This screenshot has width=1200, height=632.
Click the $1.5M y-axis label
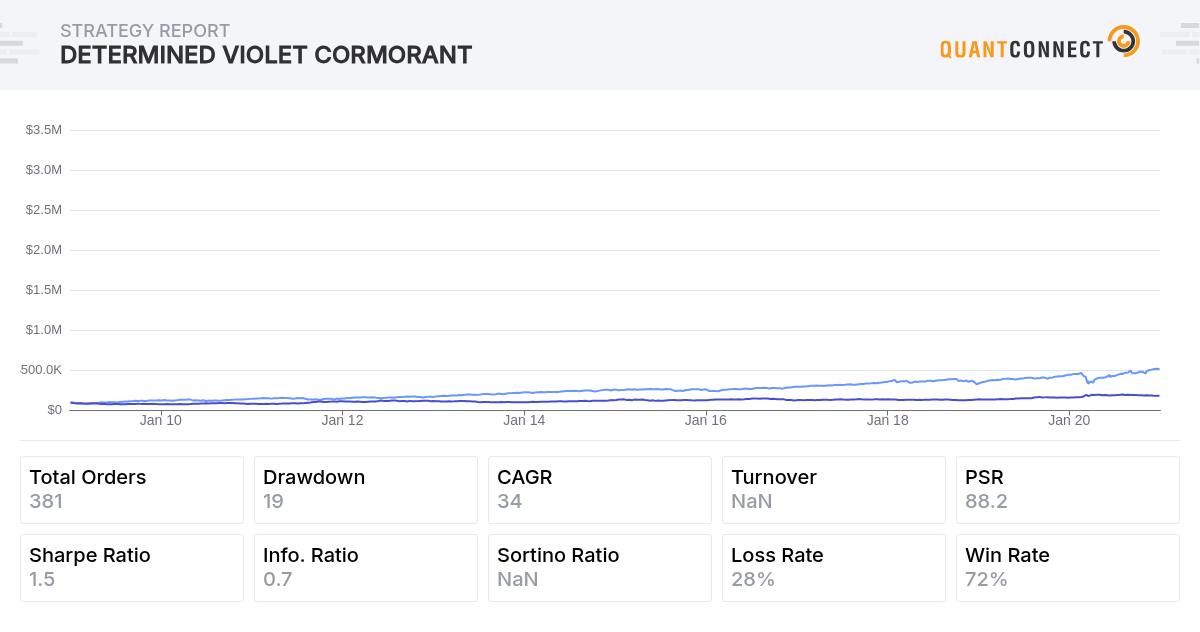44,290
